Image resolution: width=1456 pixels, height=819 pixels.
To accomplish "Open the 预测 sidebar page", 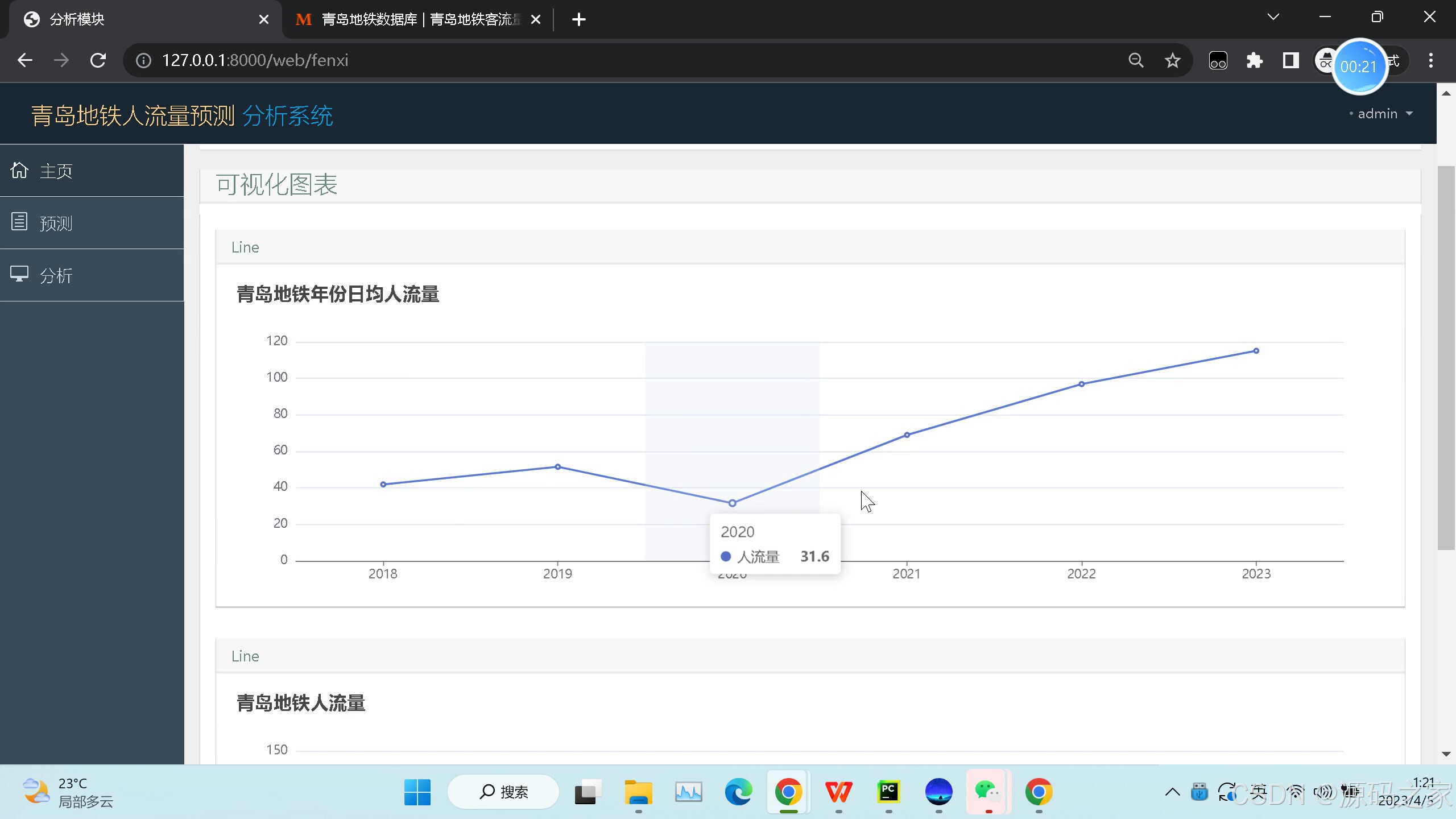I will pyautogui.click(x=56, y=223).
